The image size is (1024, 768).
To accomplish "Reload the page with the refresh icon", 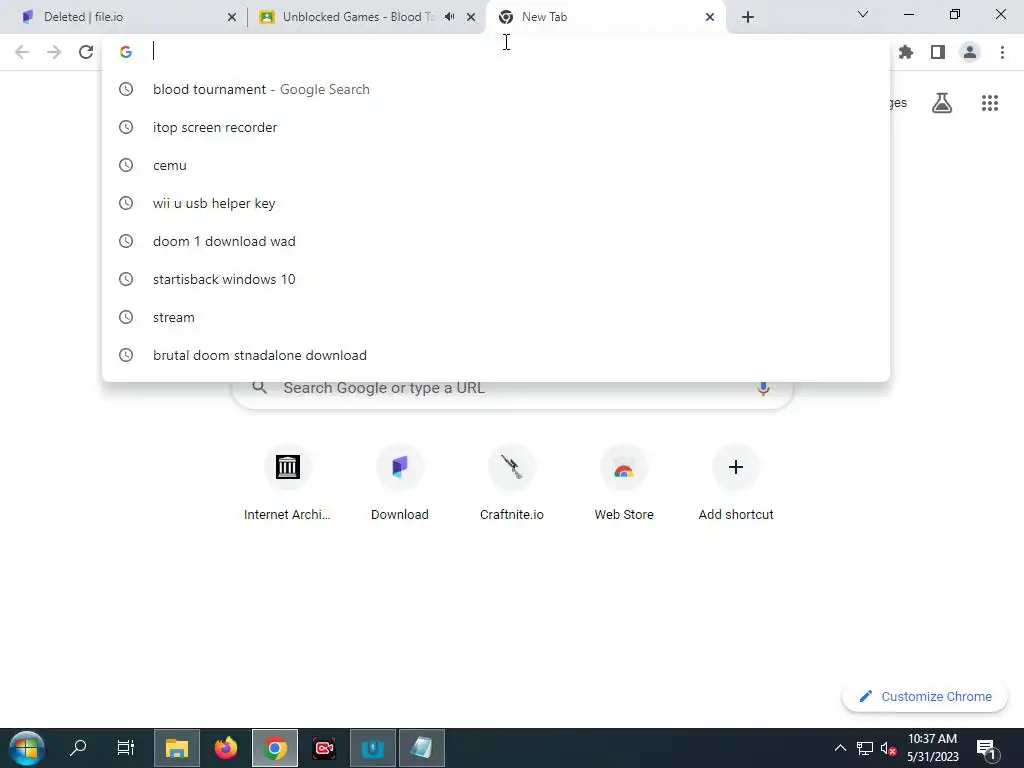I will 86,52.
